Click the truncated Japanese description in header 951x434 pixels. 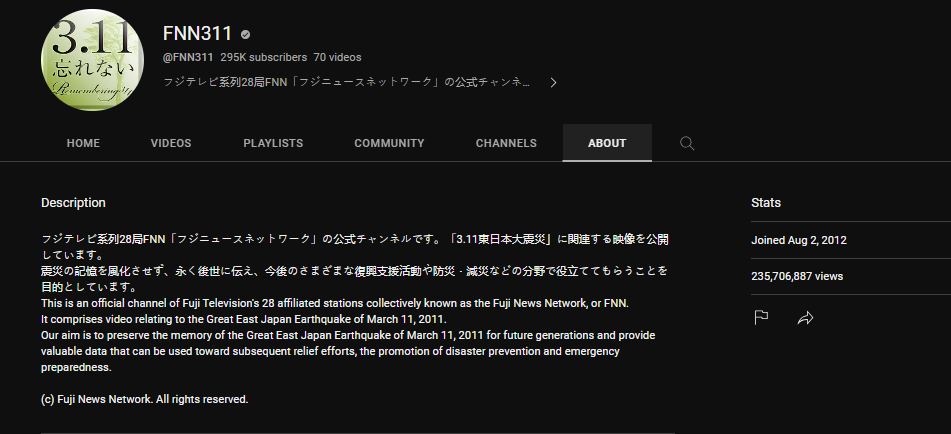pos(347,82)
